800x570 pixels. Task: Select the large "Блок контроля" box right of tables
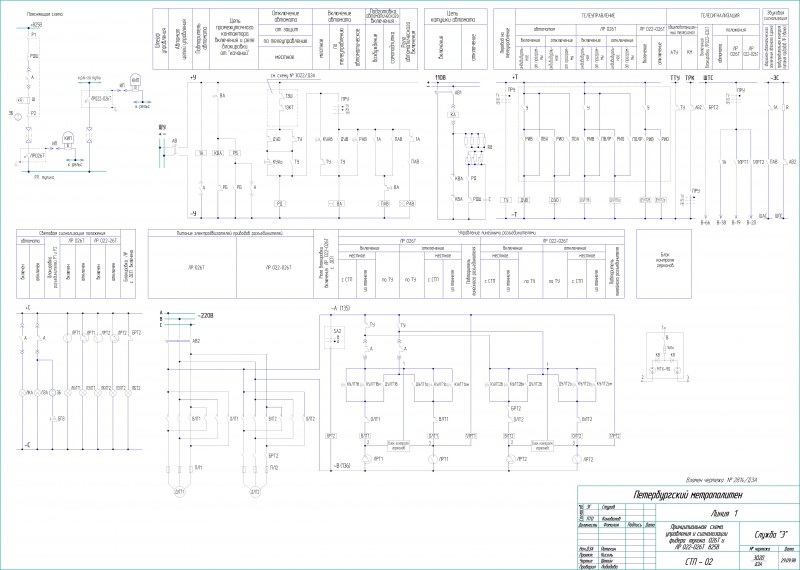pyautogui.click(x=664, y=264)
